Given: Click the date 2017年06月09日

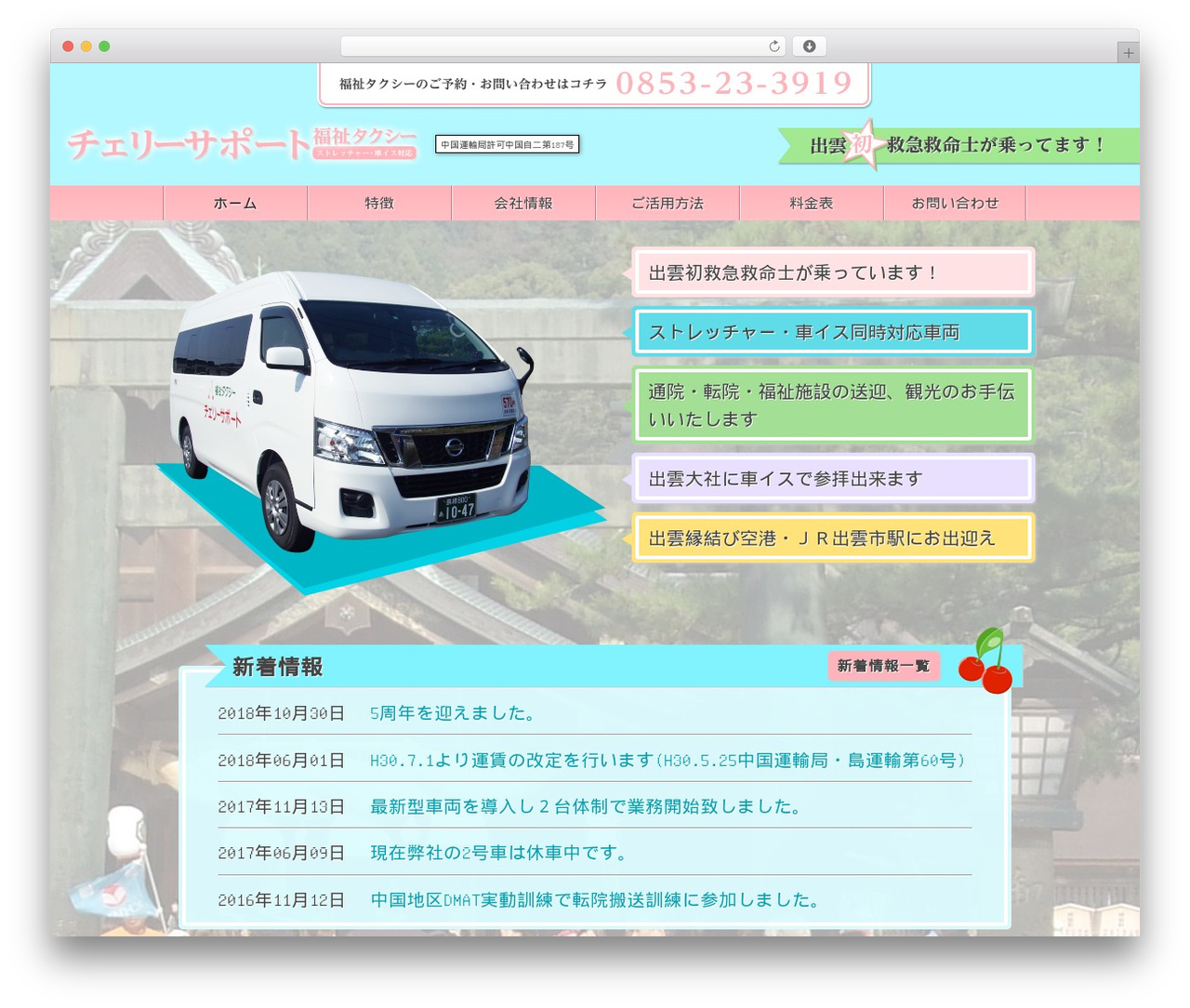Looking at the screenshot, I should coord(282,853).
